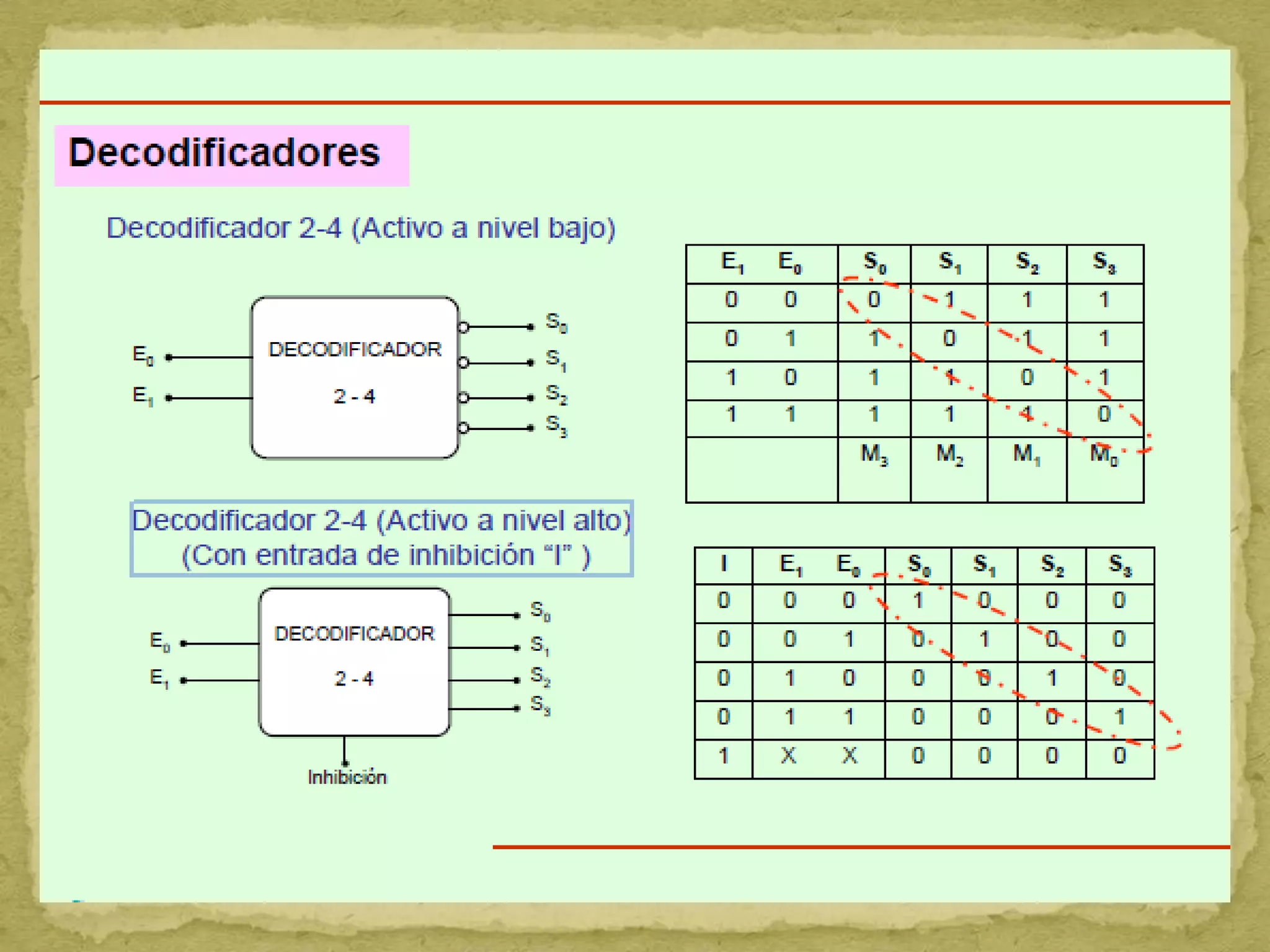Click the E1 input label of the upper decoder

click(143, 395)
